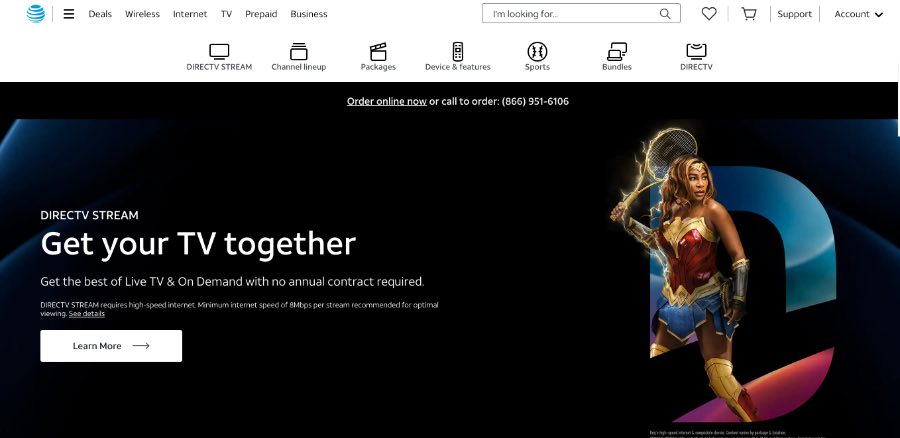
Task: Expand the Account dropdown chevron
Action: (x=878, y=14)
